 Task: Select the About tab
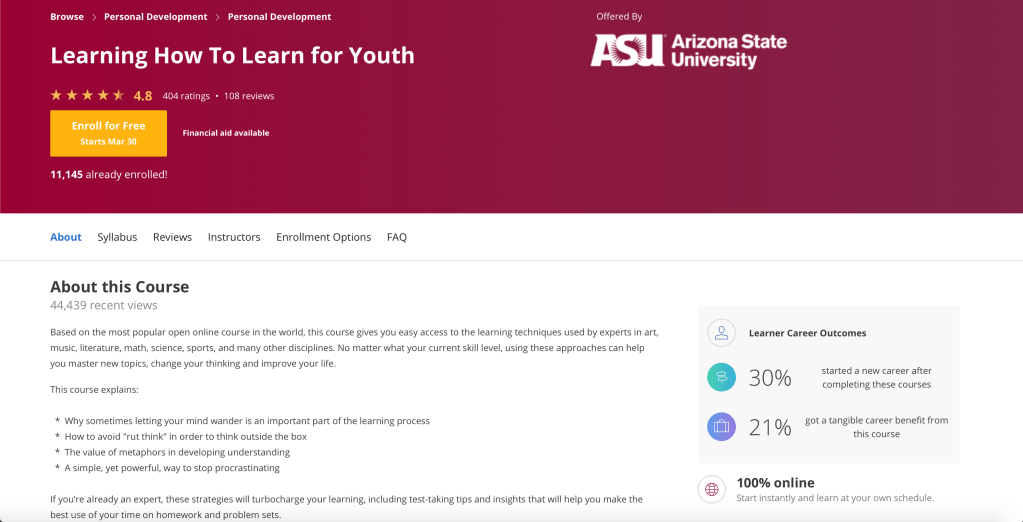point(66,237)
